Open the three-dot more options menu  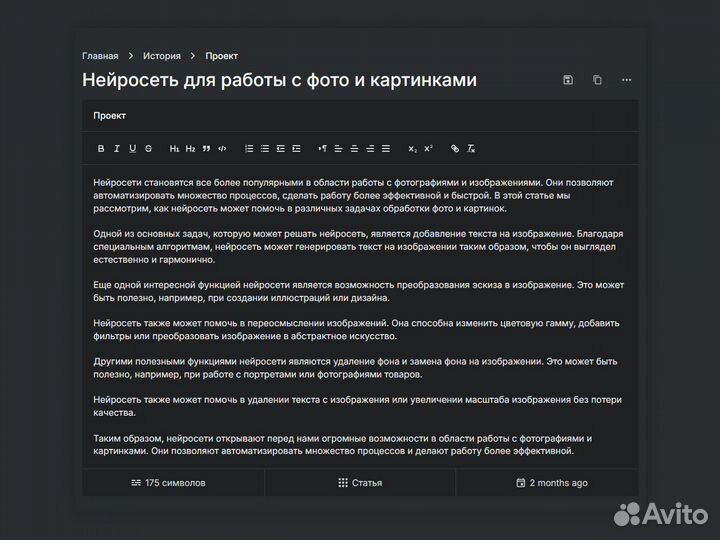tap(626, 80)
